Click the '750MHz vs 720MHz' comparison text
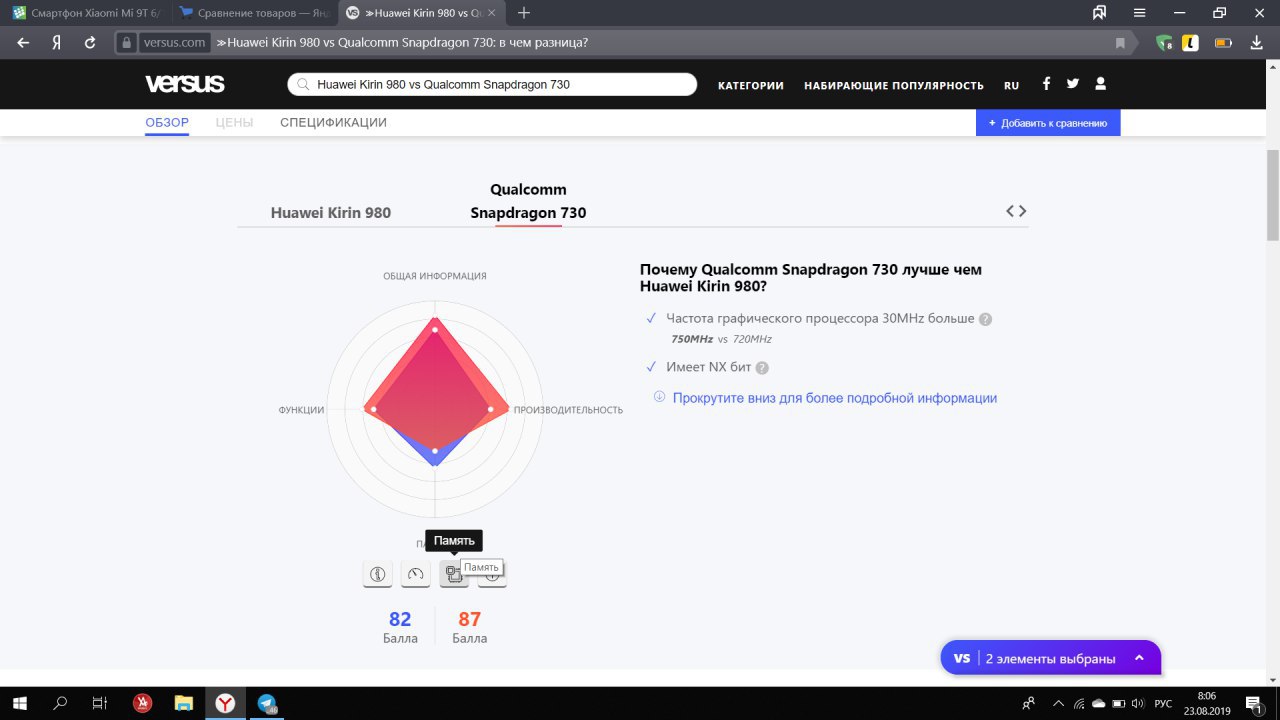1280x720 pixels. 721,339
